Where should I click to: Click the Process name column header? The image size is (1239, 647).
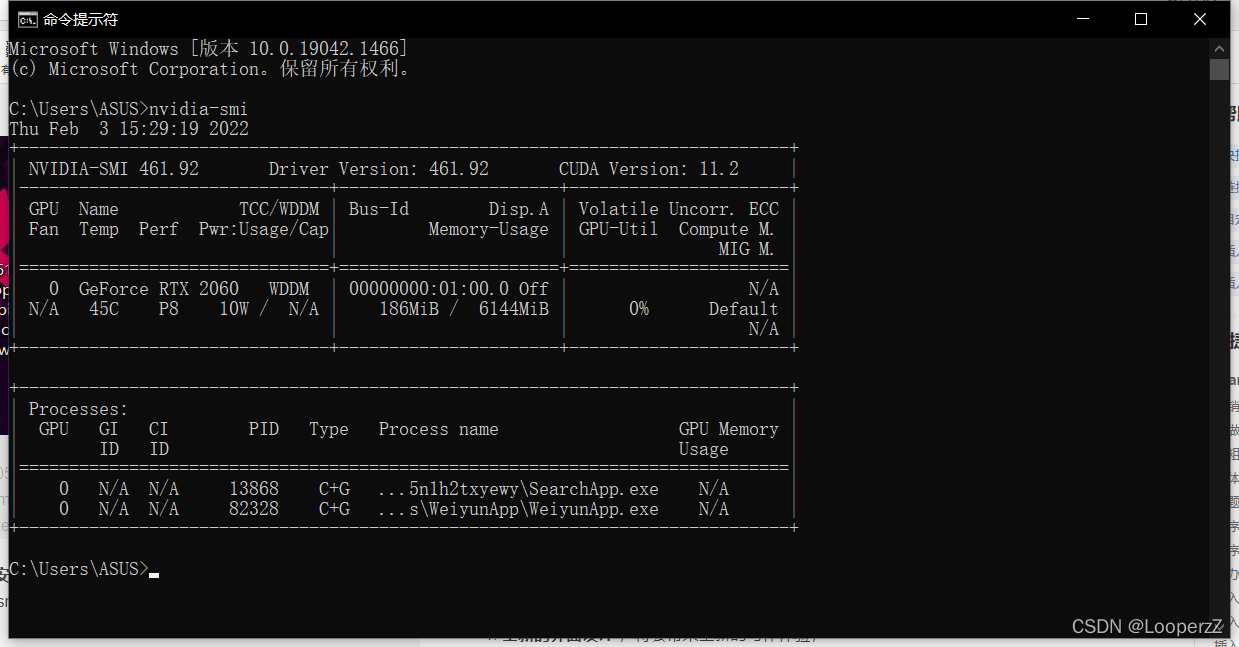click(x=439, y=429)
